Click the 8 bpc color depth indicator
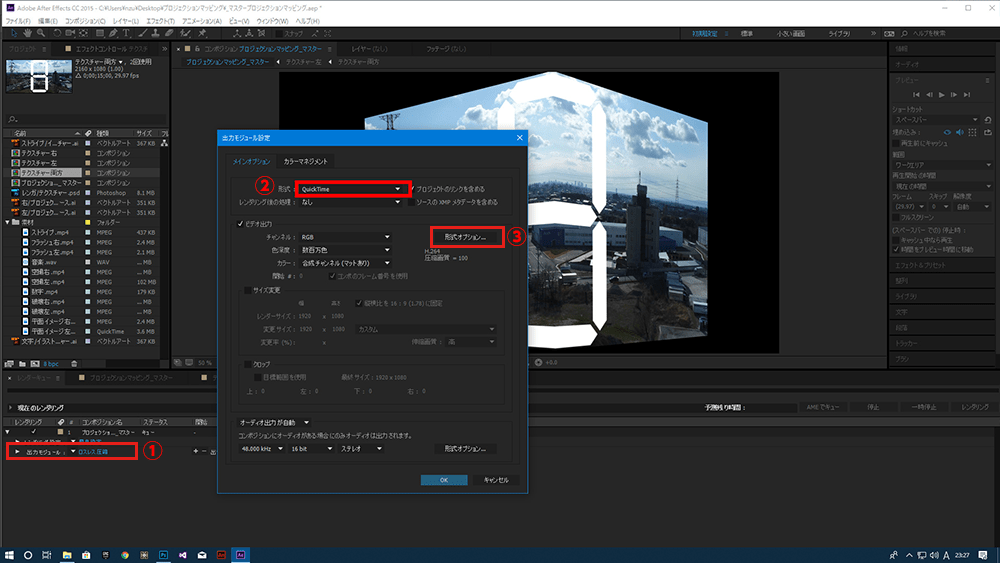 pos(52,364)
